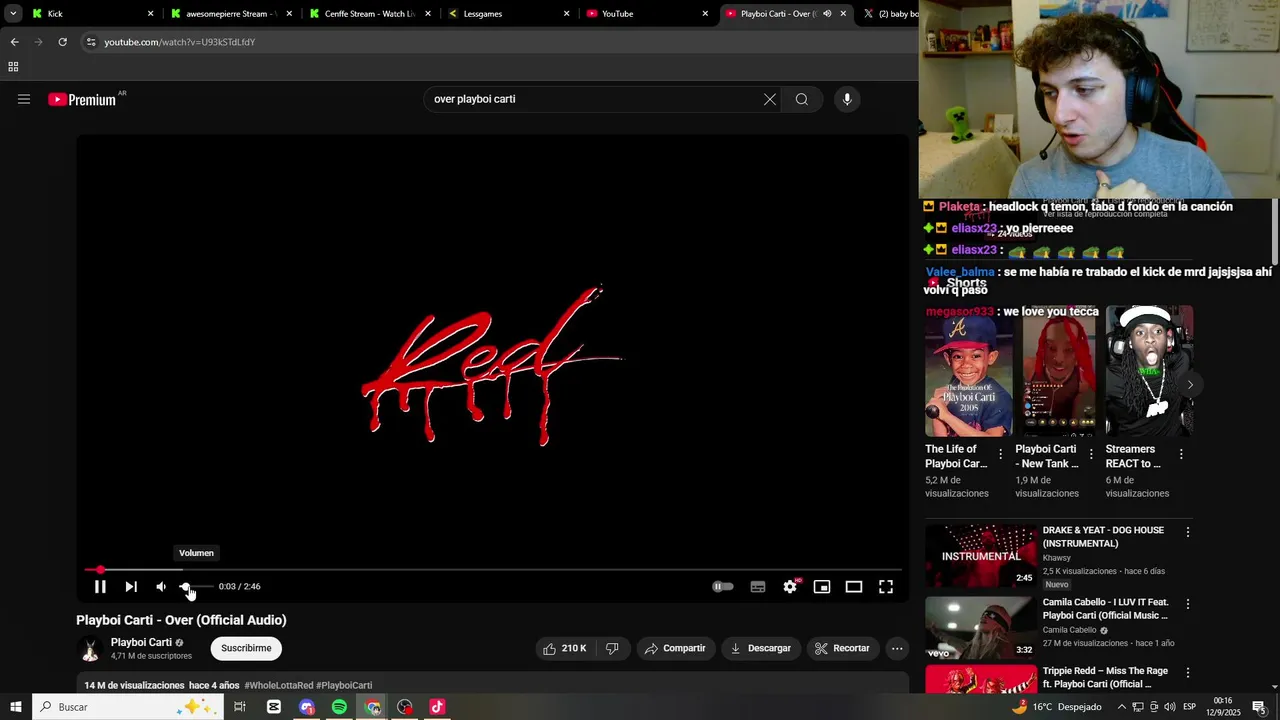Open options for Trippie Redd video
This screenshot has width=1280, height=720.
click(x=1188, y=673)
